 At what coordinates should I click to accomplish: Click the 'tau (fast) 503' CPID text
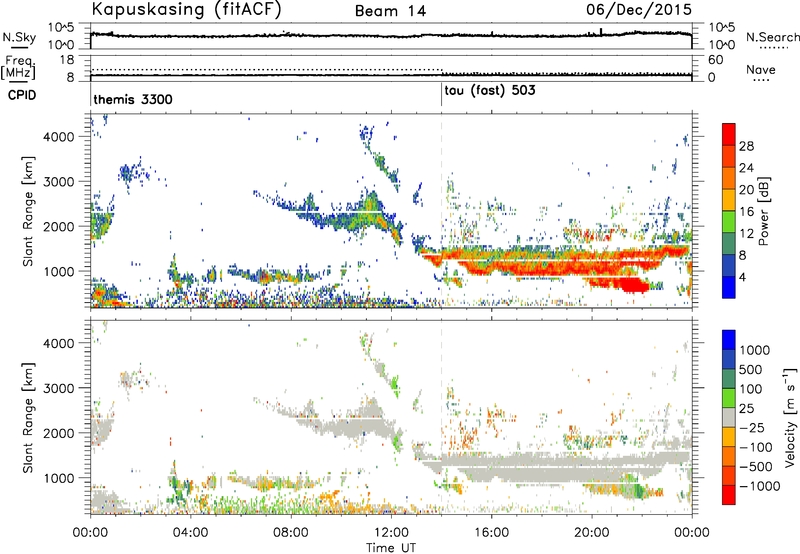[x=490, y=91]
